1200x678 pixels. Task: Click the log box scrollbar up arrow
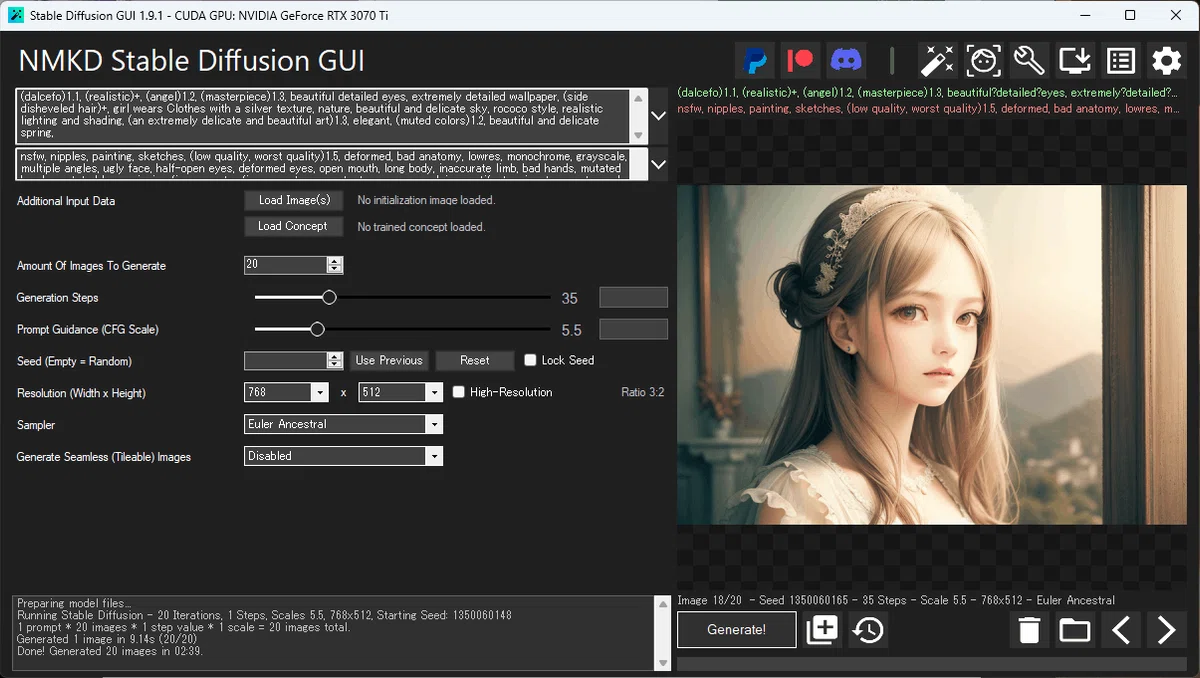click(661, 604)
